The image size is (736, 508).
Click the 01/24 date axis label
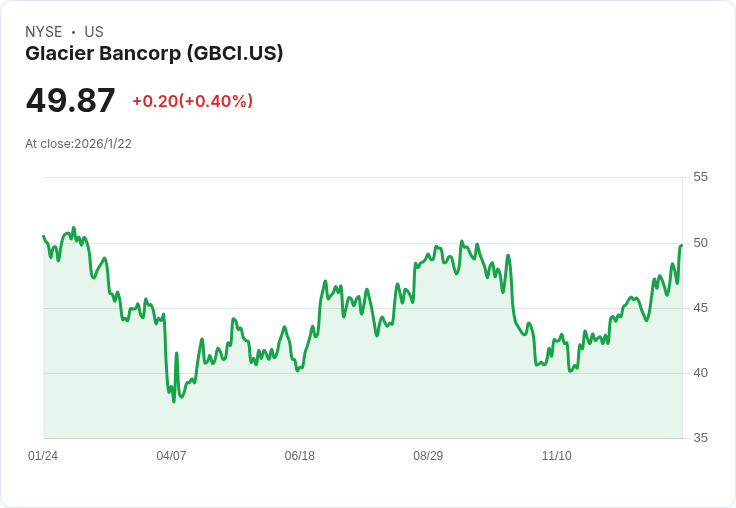tap(43, 456)
